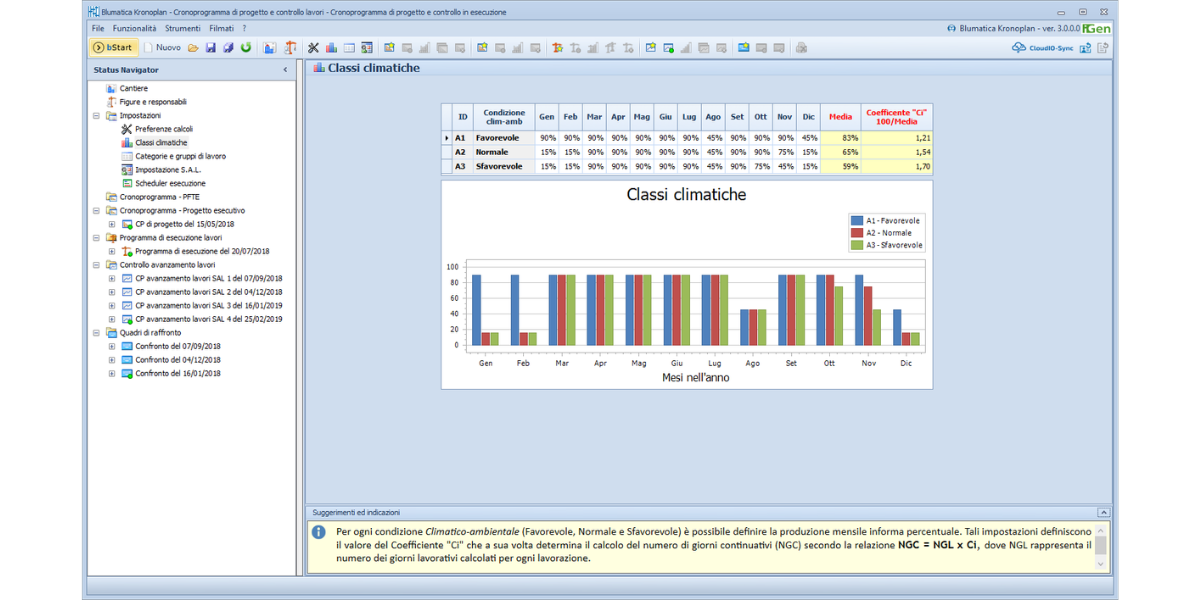This screenshot has width=1200, height=600.
Task: Select Categorie e gruppi di lavoro
Action: click(180, 157)
